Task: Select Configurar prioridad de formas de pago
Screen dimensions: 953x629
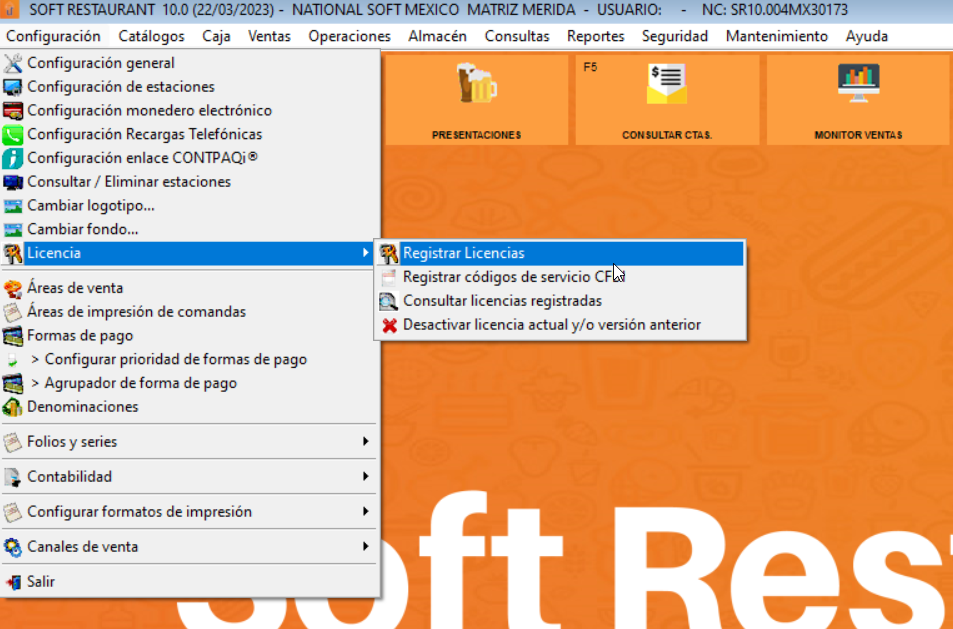Action: click(190, 360)
